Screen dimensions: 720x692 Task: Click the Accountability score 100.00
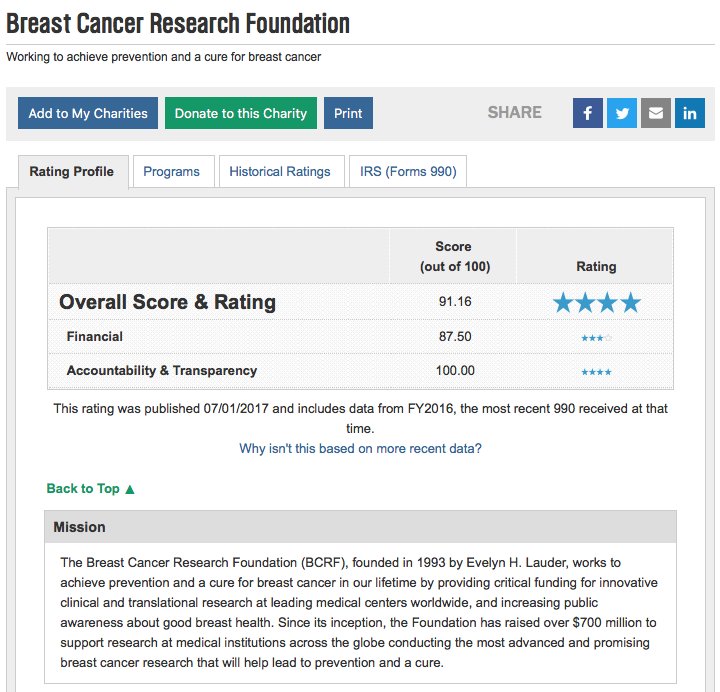click(x=455, y=371)
